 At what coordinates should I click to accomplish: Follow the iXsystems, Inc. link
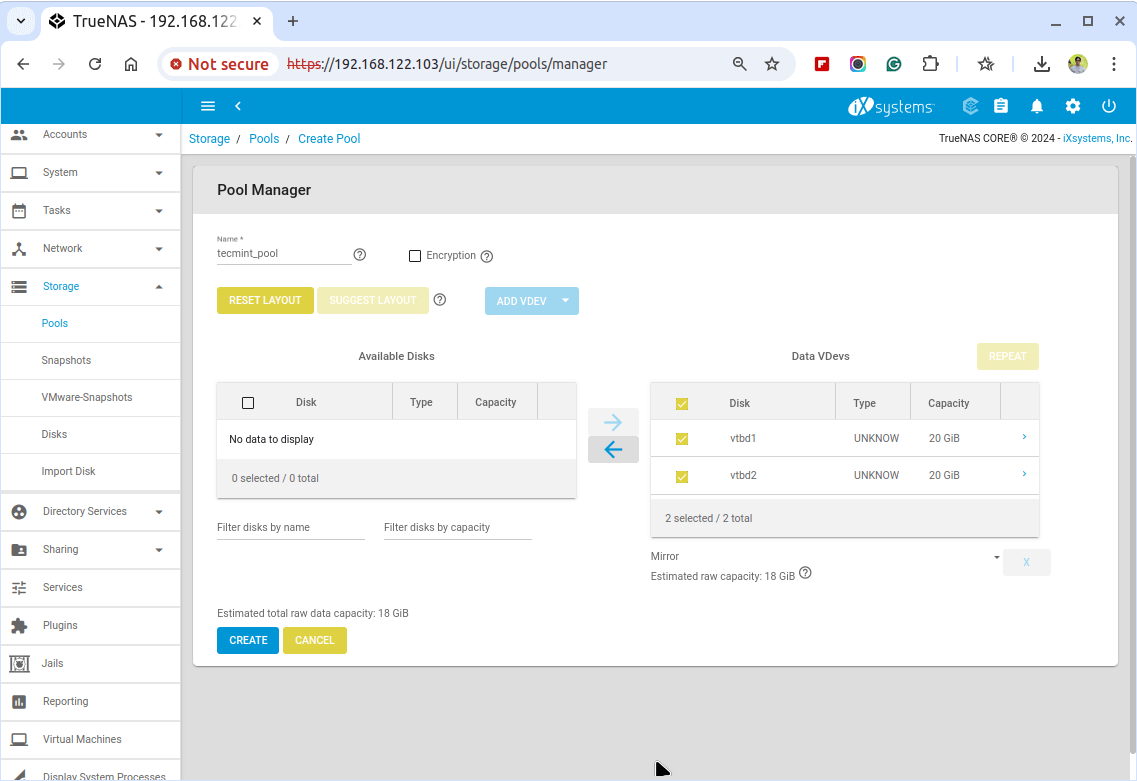pos(1097,139)
